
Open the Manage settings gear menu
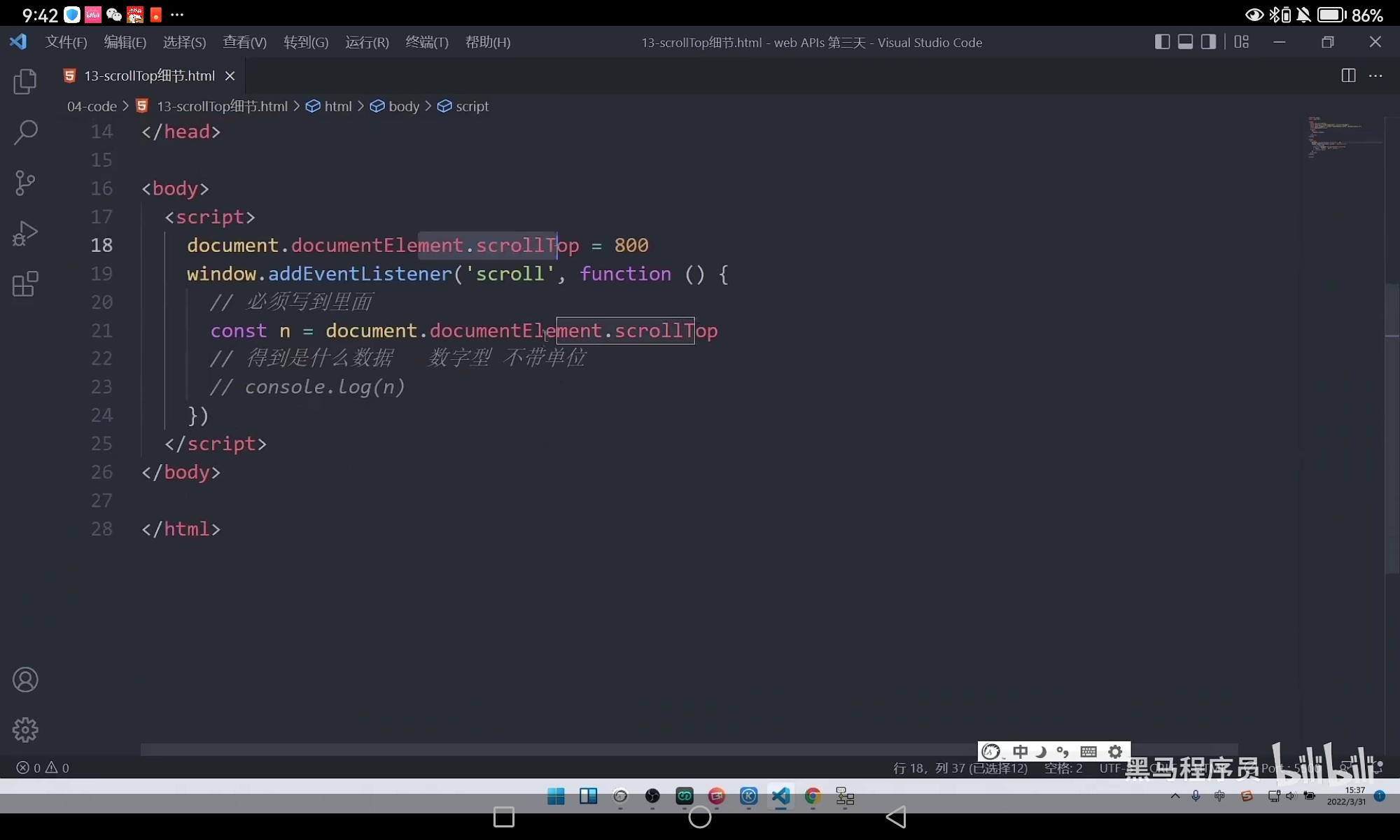click(25, 729)
